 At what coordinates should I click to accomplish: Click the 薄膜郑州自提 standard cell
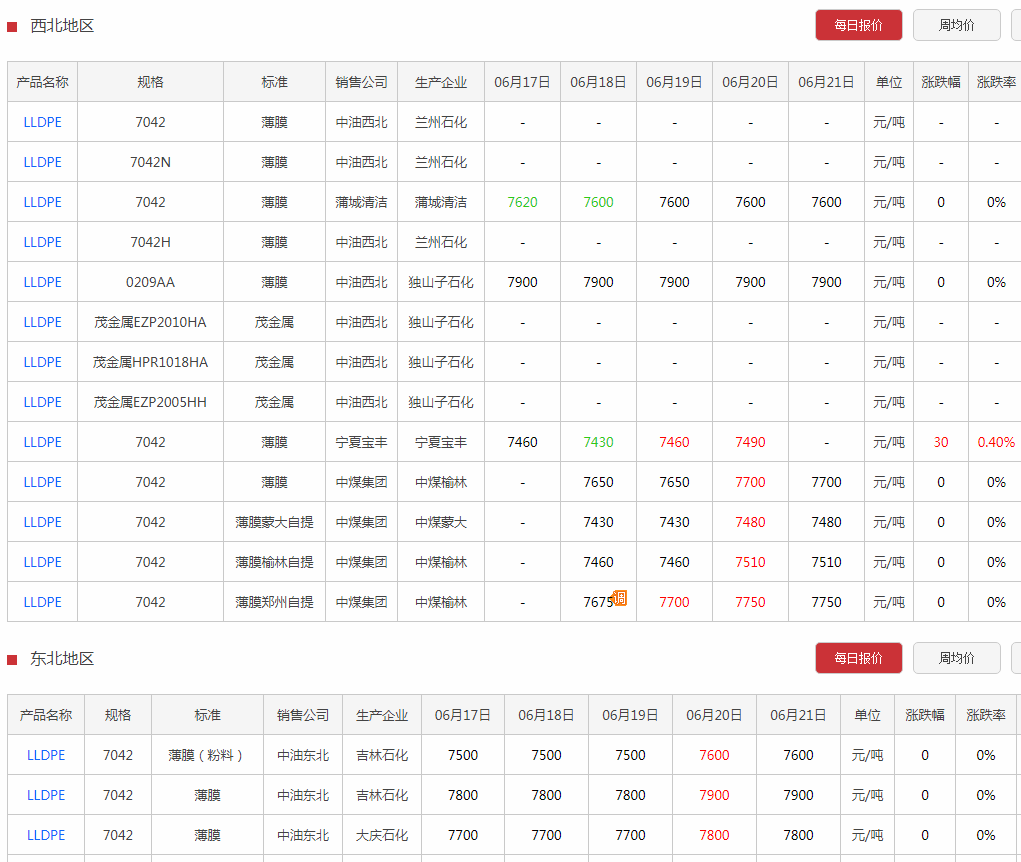[274, 602]
